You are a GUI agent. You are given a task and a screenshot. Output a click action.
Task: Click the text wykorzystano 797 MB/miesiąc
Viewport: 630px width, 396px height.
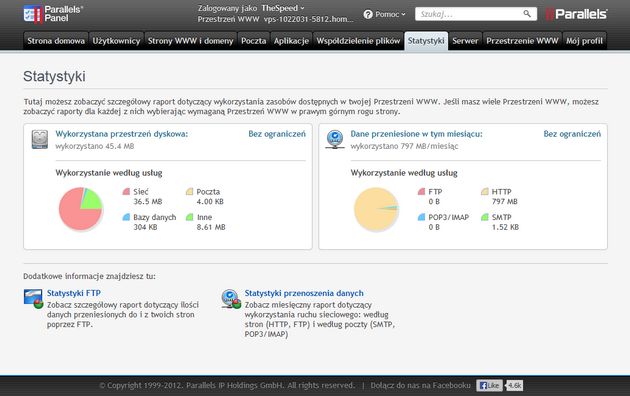point(404,146)
